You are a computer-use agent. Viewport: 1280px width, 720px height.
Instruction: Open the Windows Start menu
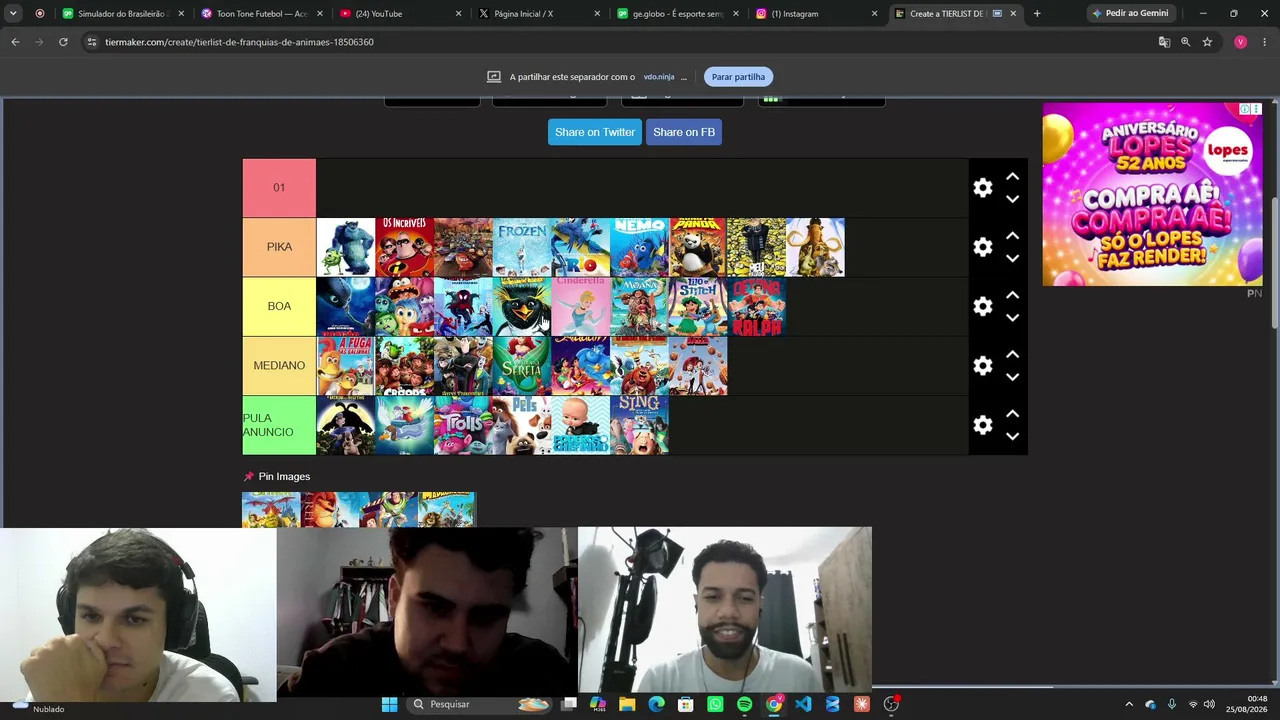click(389, 704)
